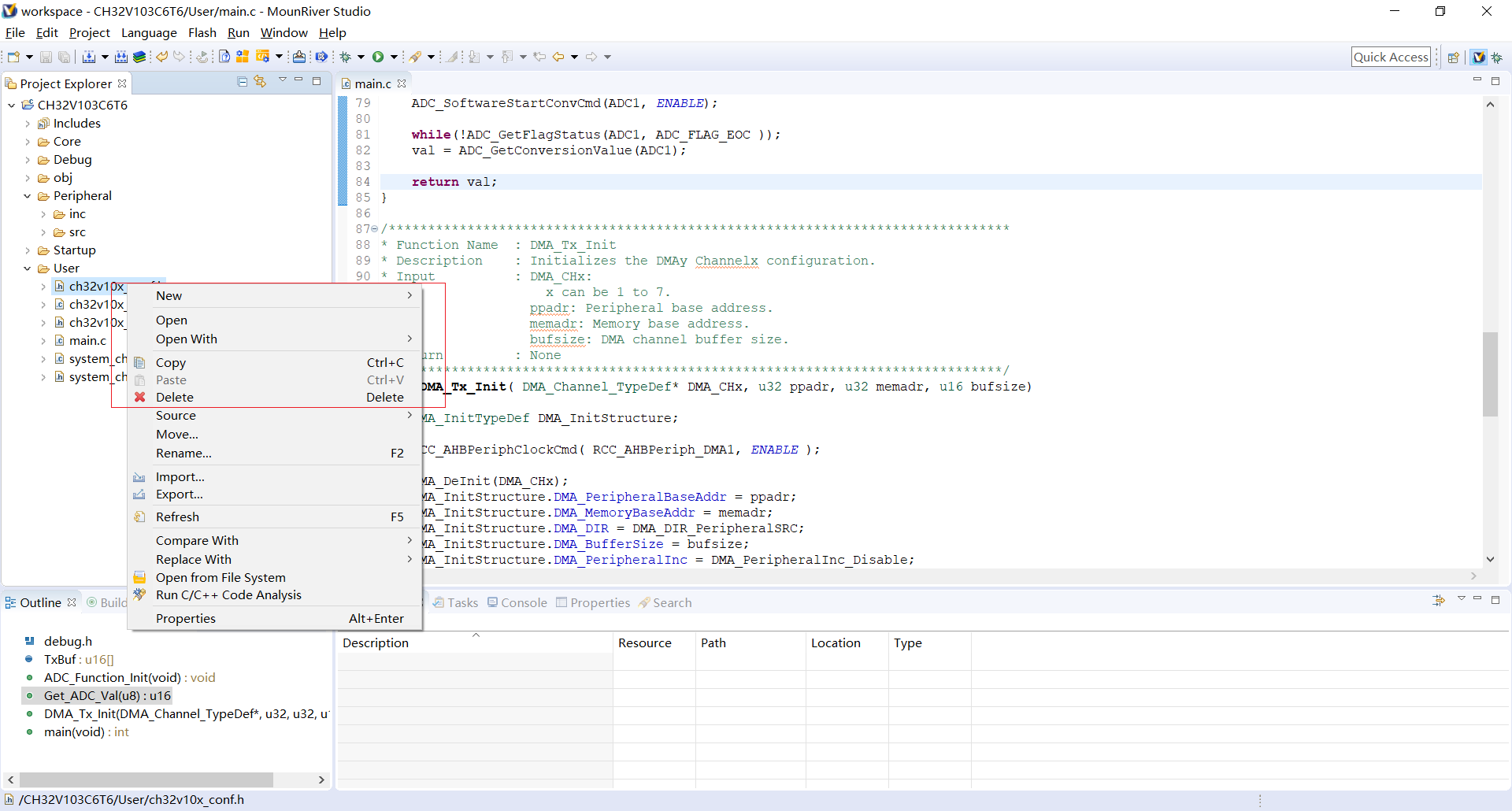Click the Save All toolbar icon
This screenshot has width=1512, height=811.
click(x=64, y=56)
